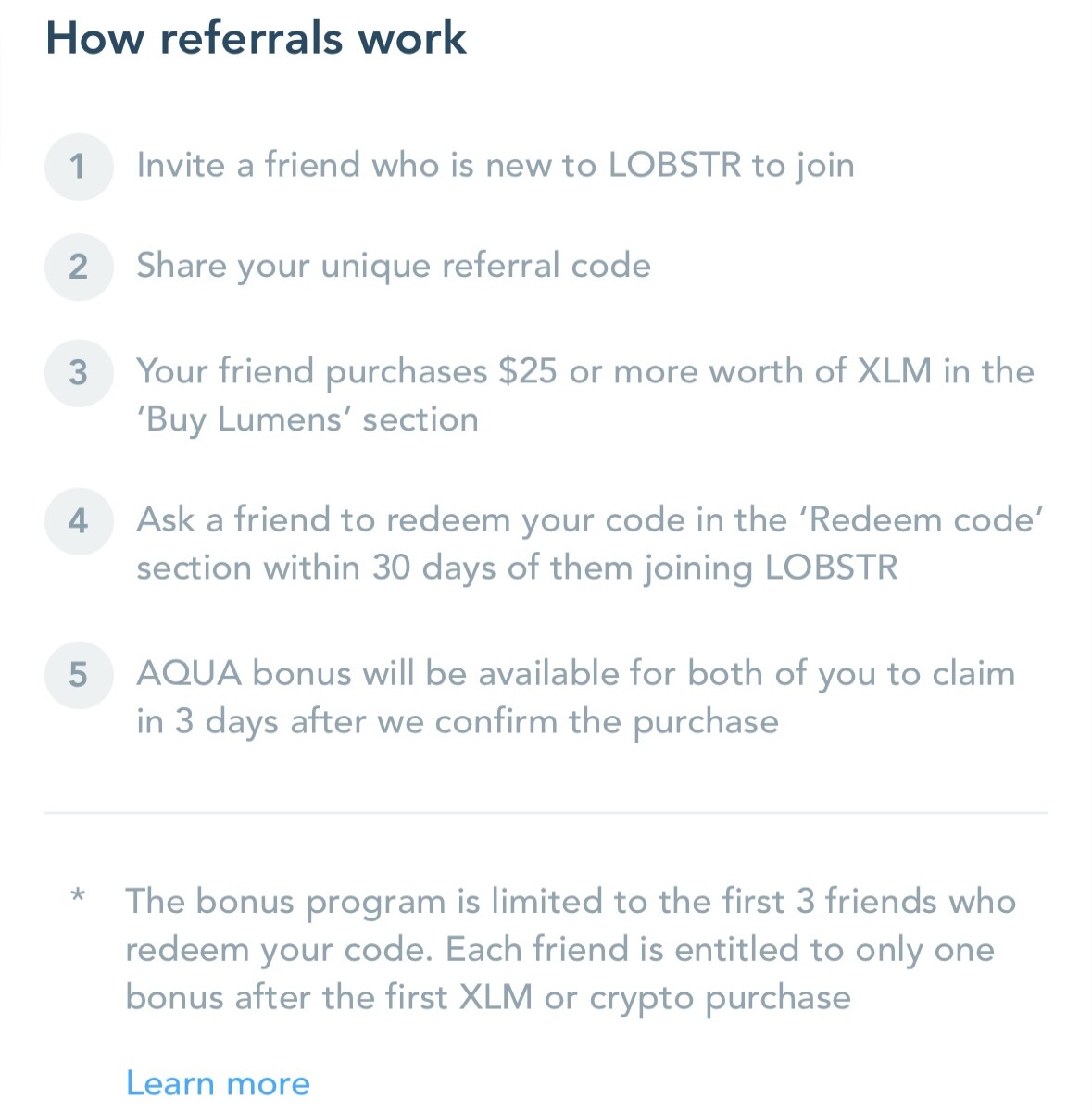
Task: Click 'bonus after the first XLM' line
Action: click(x=488, y=998)
